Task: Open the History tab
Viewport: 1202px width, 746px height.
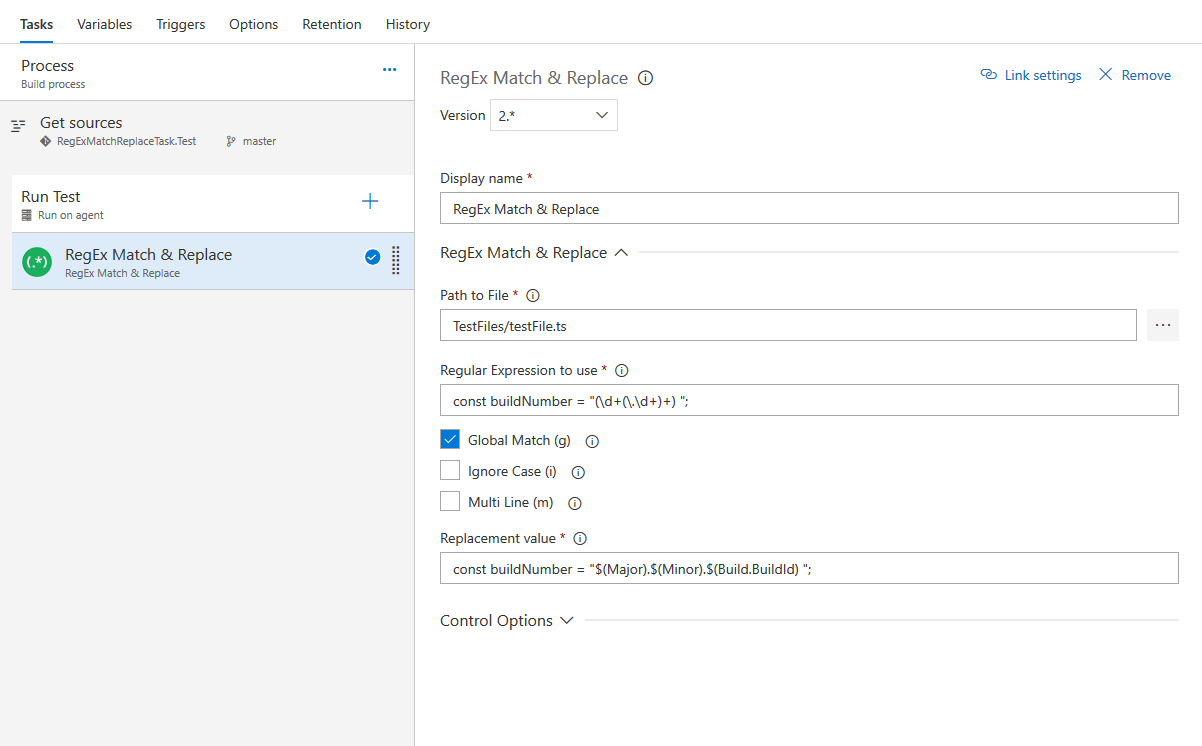Action: (x=408, y=24)
